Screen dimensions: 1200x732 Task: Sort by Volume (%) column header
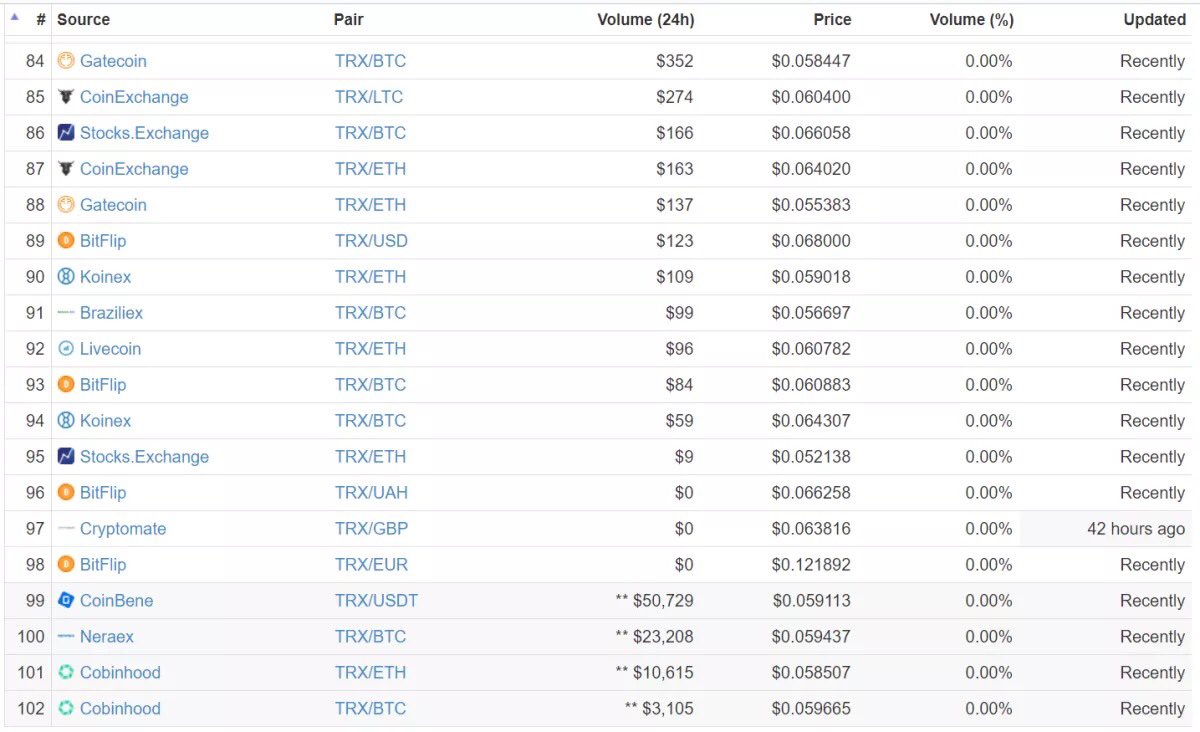coord(971,19)
